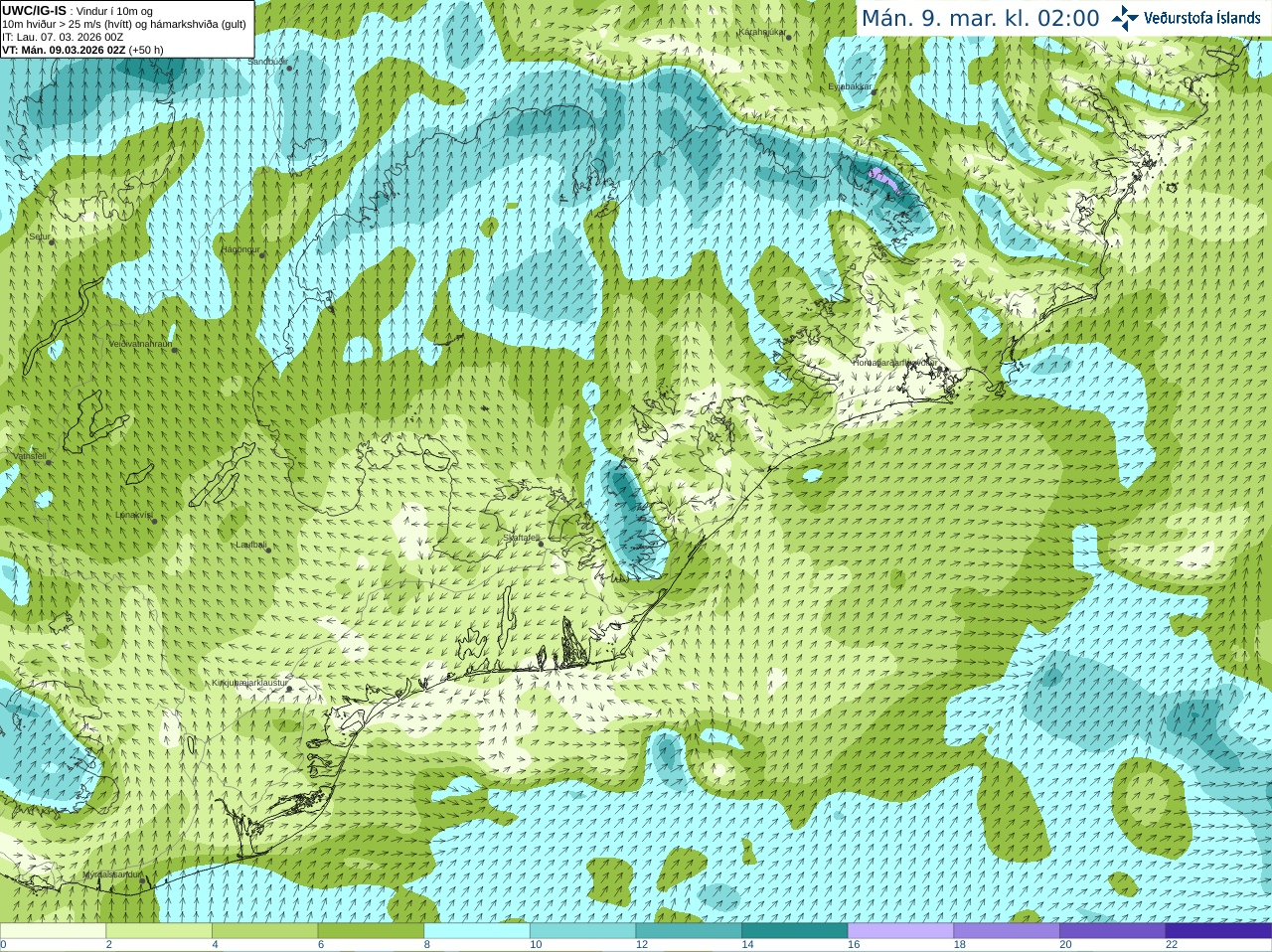
Task: Click the Setur station label
Action: pos(39,237)
